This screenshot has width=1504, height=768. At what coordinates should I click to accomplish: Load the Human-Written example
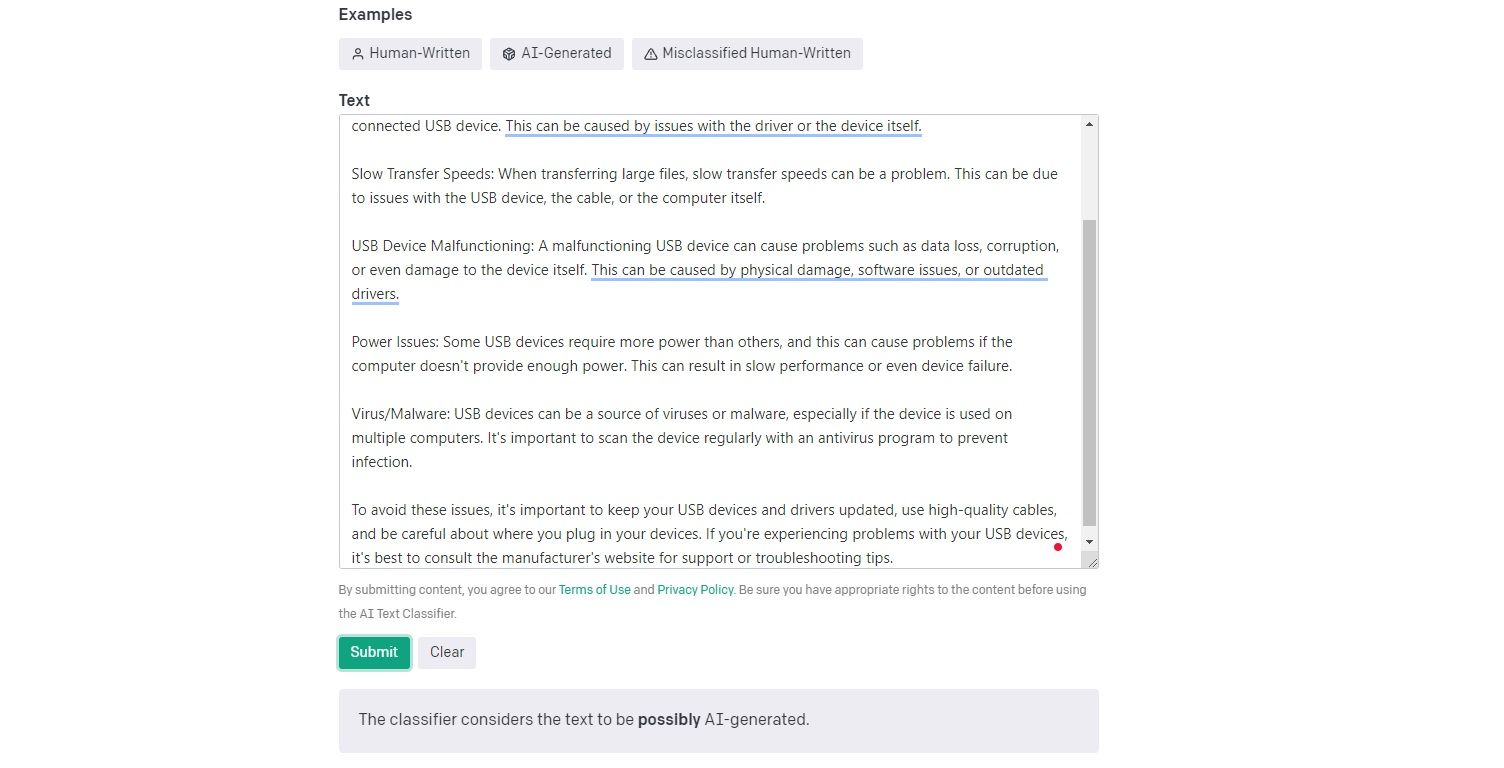[410, 53]
